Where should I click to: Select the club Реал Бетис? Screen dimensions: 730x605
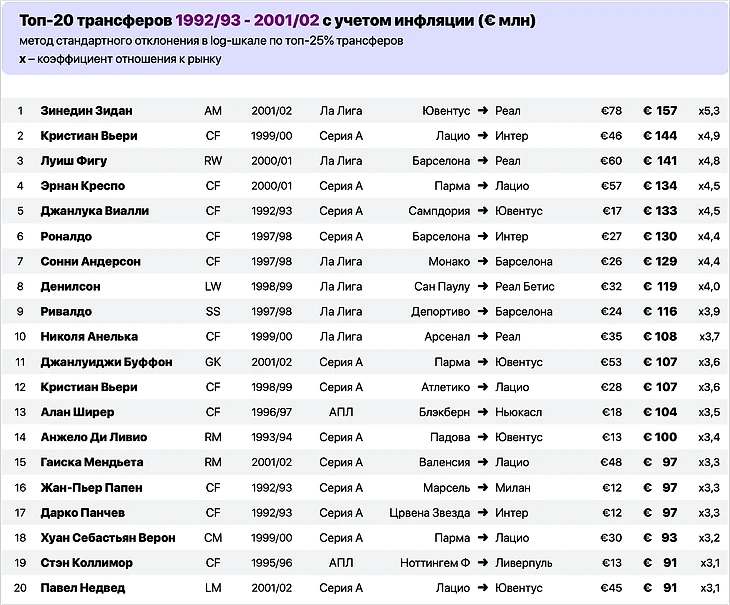tap(525, 287)
